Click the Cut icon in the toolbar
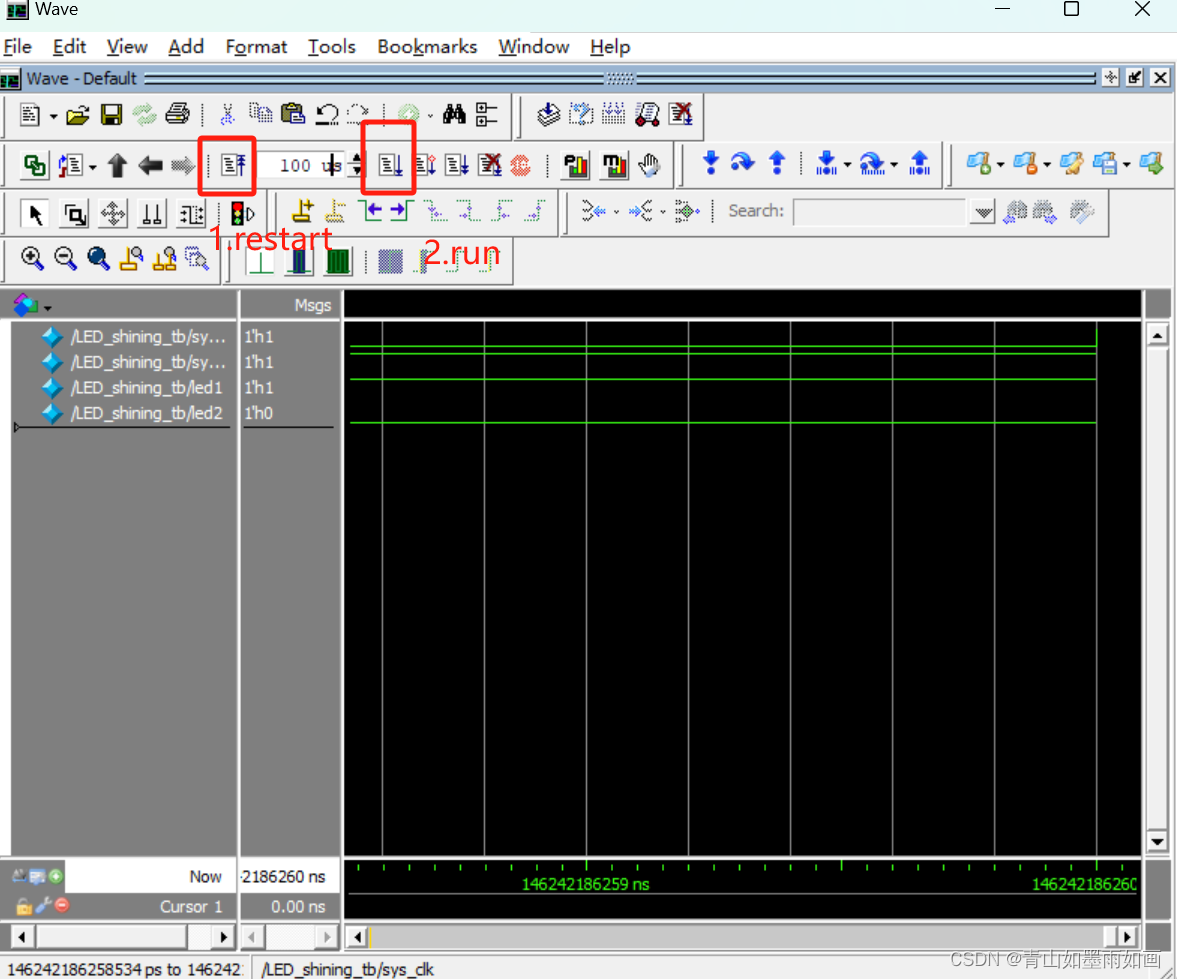This screenshot has width=1177, height=979. pyautogui.click(x=229, y=114)
